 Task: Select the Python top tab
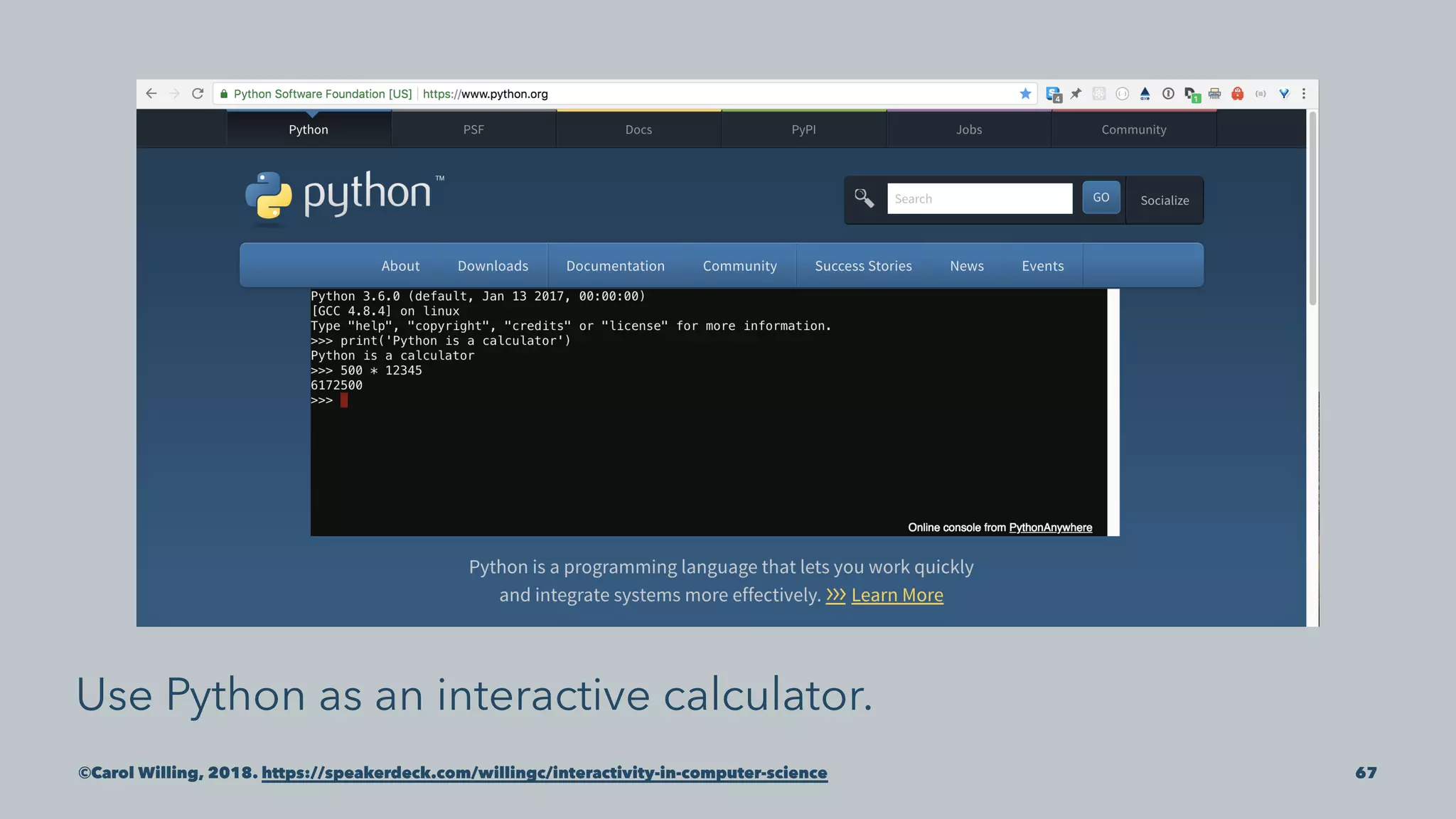309,129
